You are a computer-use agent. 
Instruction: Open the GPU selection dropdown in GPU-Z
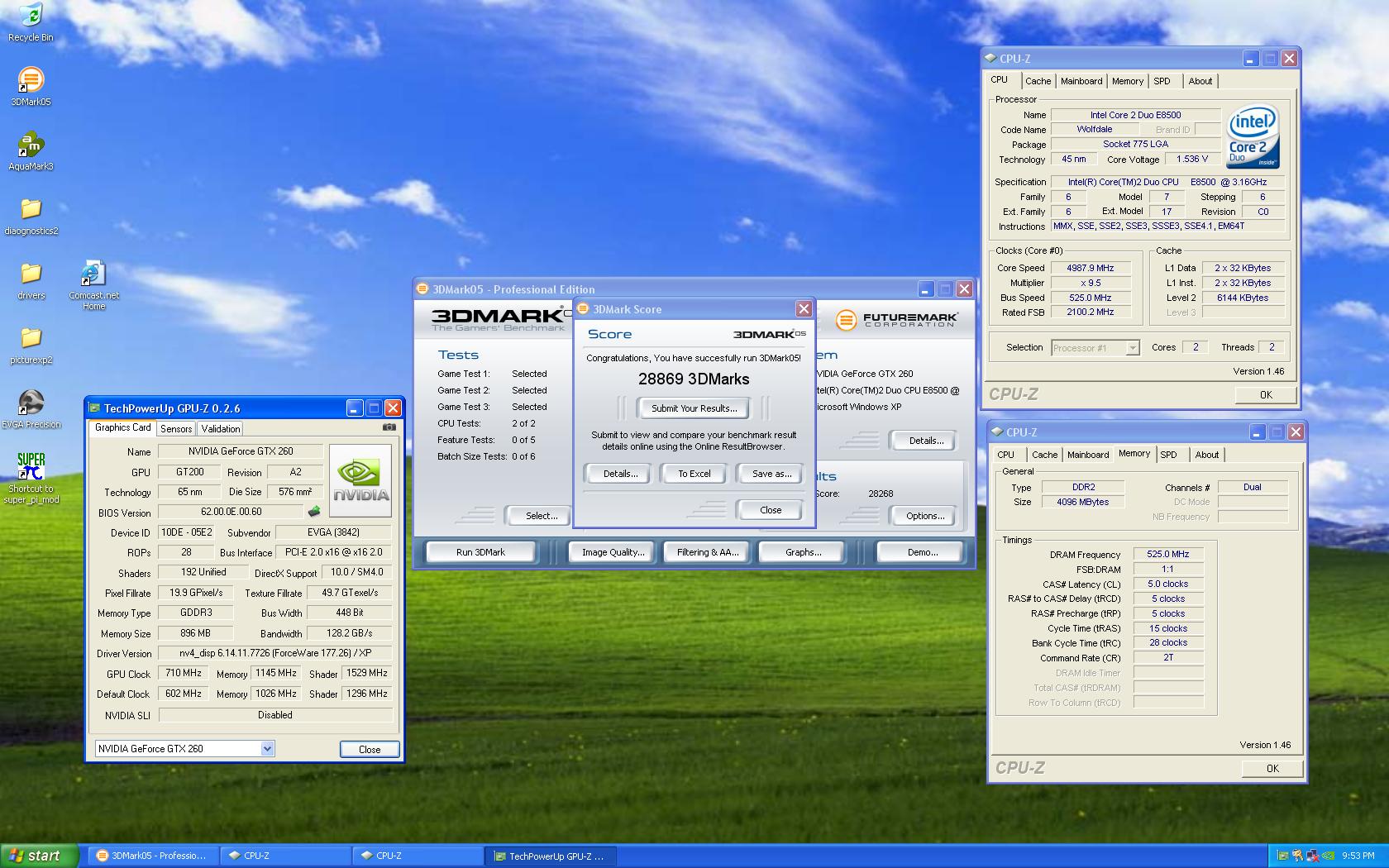267,749
